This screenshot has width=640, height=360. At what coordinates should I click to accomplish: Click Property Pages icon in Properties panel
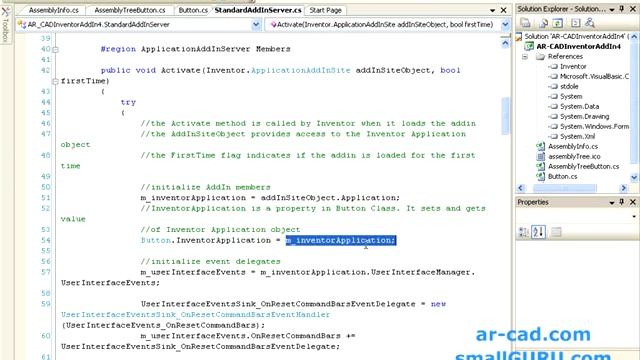point(556,232)
